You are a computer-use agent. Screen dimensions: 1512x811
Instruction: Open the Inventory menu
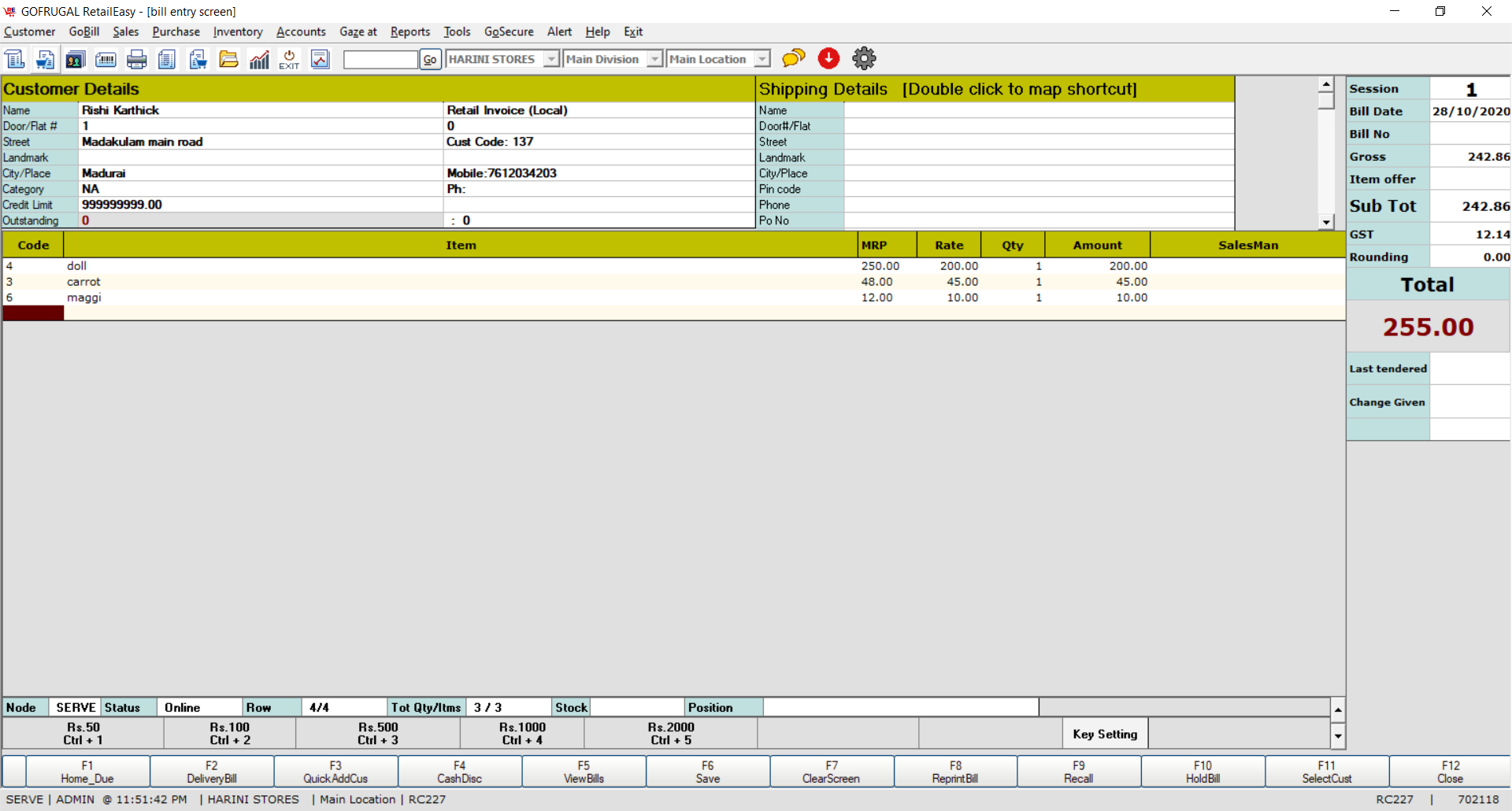(x=237, y=31)
